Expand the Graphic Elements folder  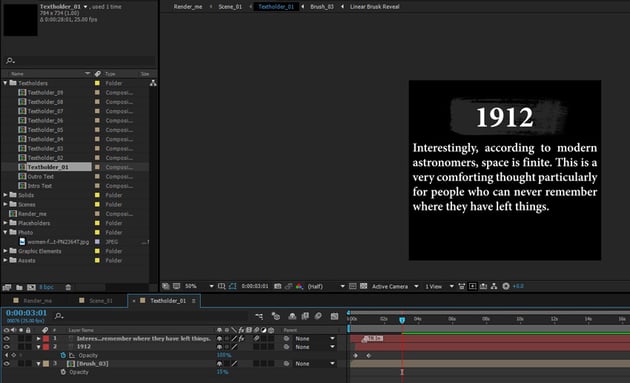point(5,251)
